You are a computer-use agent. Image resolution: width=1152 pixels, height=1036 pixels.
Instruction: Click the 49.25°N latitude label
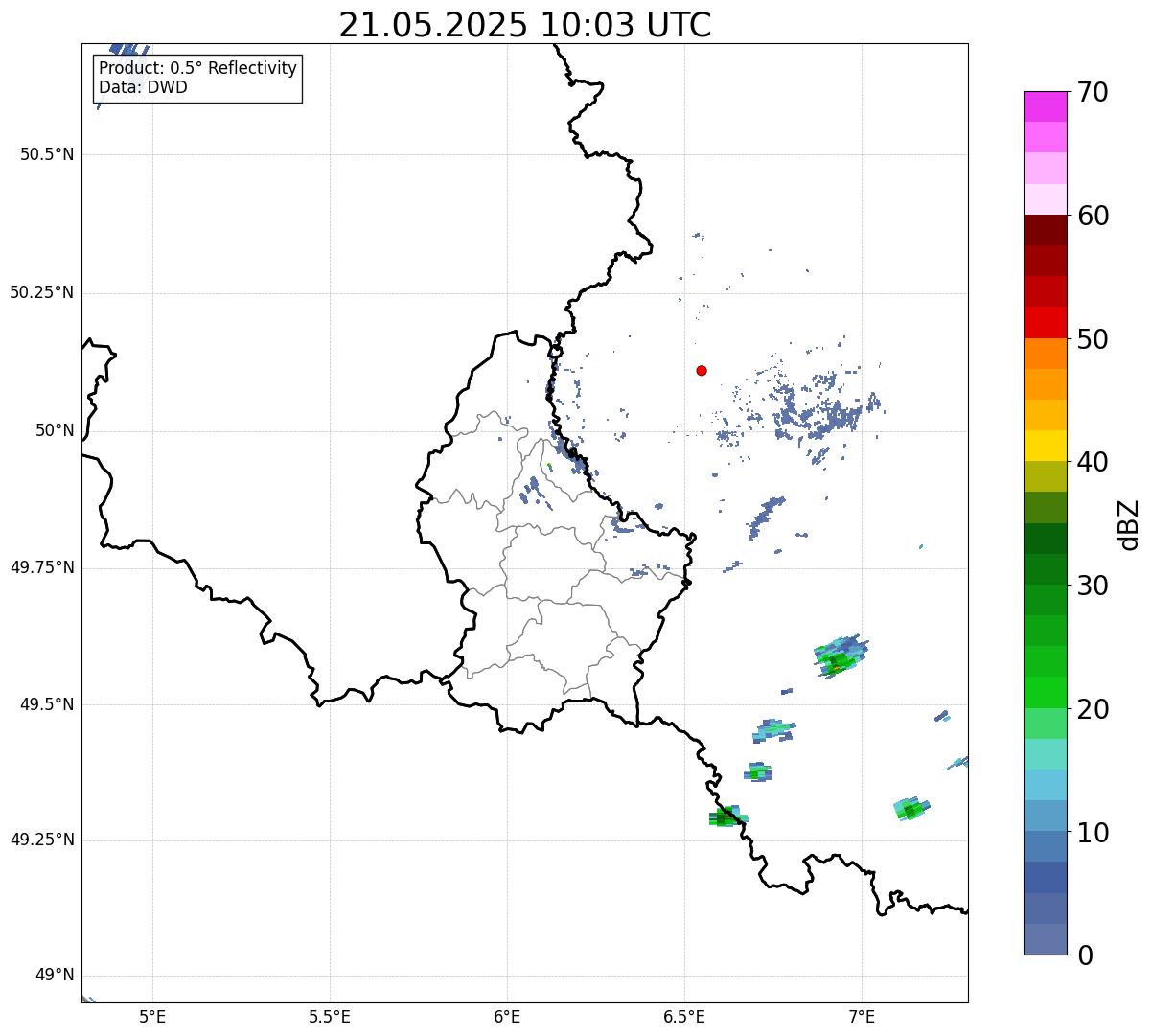tap(42, 840)
